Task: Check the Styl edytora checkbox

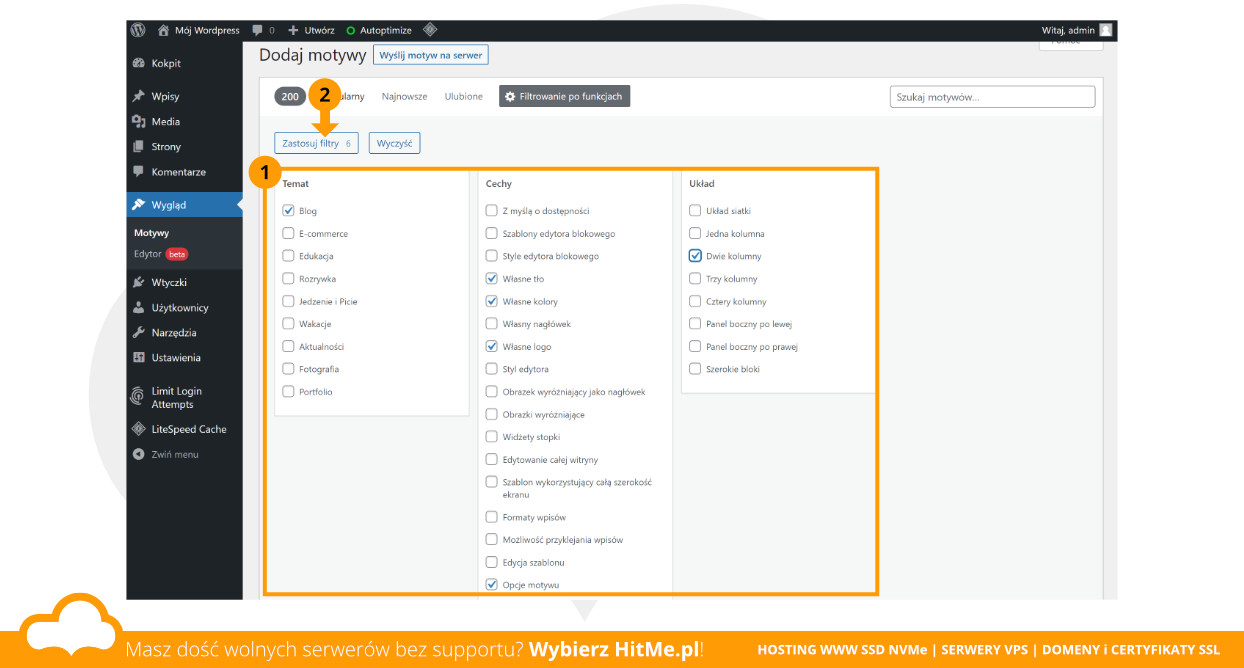Action: click(492, 369)
